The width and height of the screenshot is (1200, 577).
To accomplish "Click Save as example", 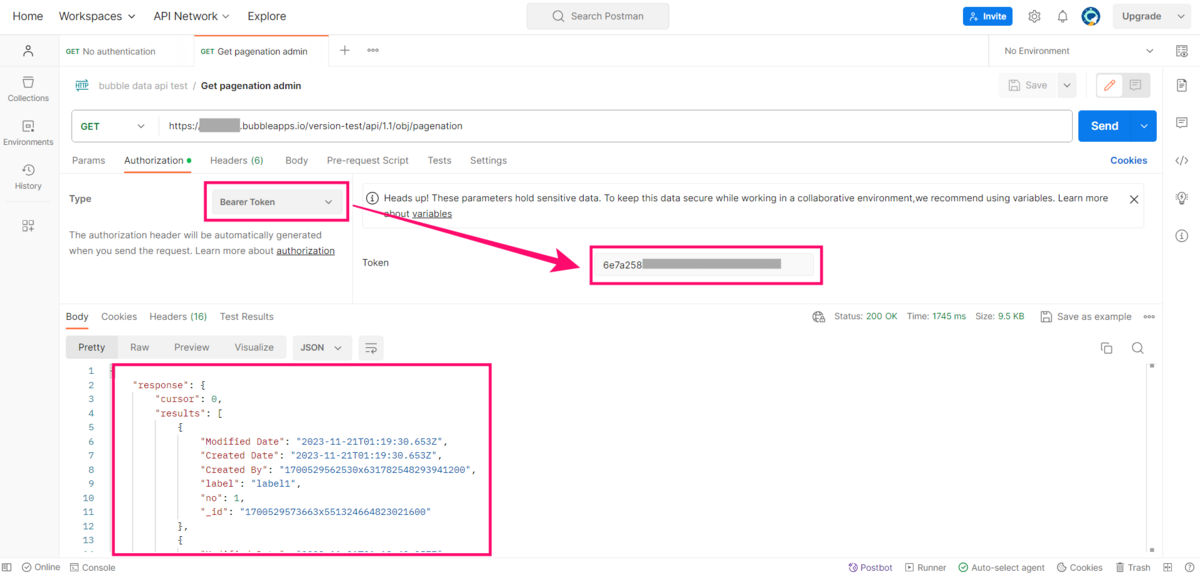I will pos(1086,317).
